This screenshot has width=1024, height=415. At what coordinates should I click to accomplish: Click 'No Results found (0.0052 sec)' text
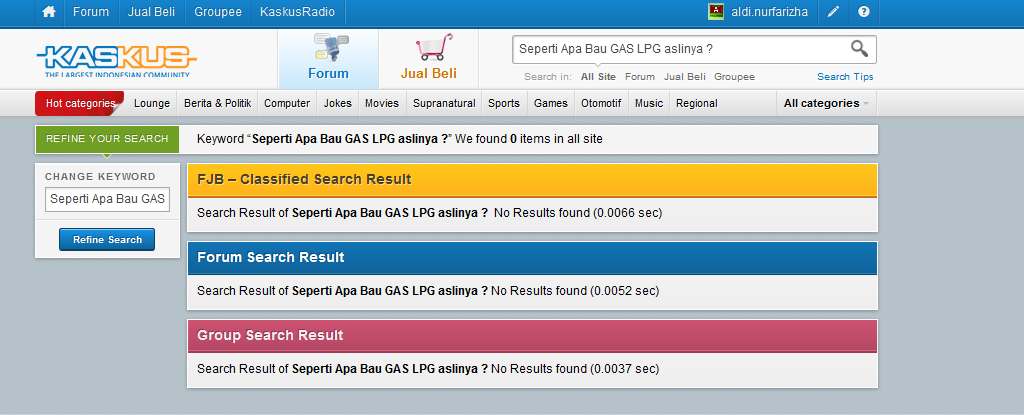(x=575, y=291)
